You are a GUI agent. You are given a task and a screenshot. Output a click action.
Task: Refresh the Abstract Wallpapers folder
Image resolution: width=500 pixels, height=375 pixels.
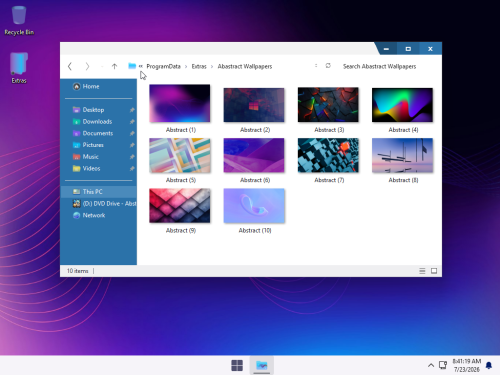click(328, 66)
